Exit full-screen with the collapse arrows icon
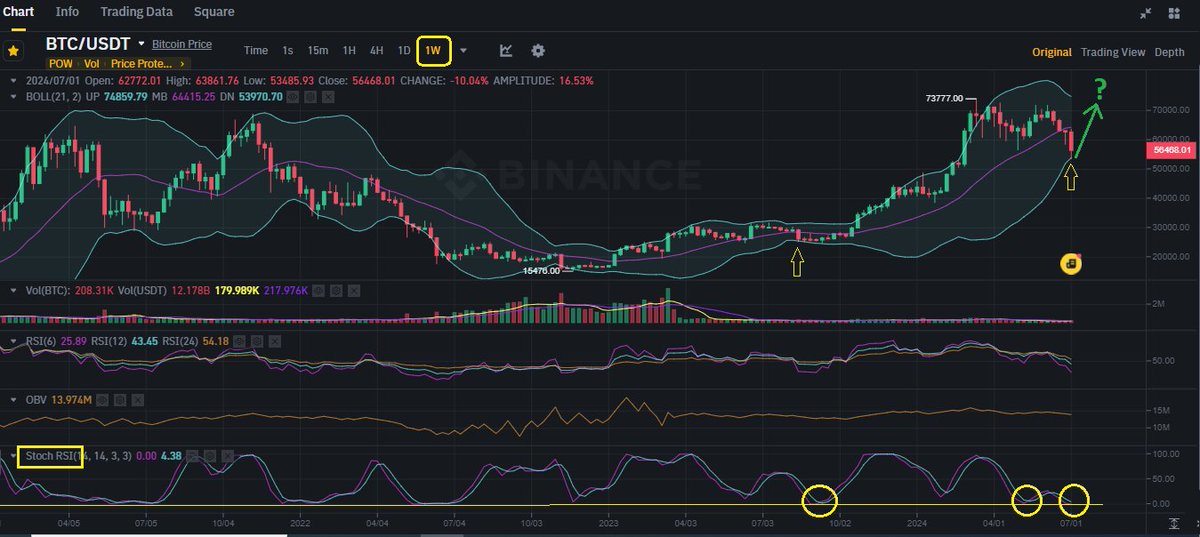1200x537 pixels. 1146,13
